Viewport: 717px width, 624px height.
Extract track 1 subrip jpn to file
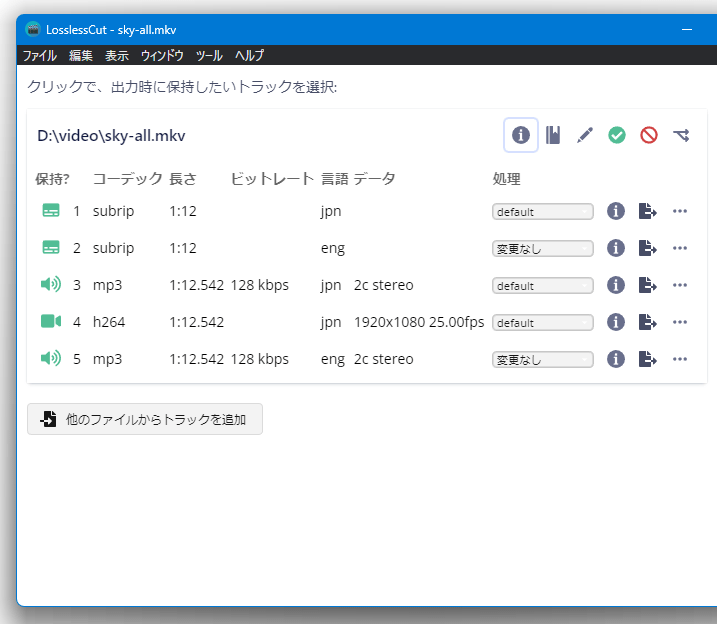pos(648,211)
